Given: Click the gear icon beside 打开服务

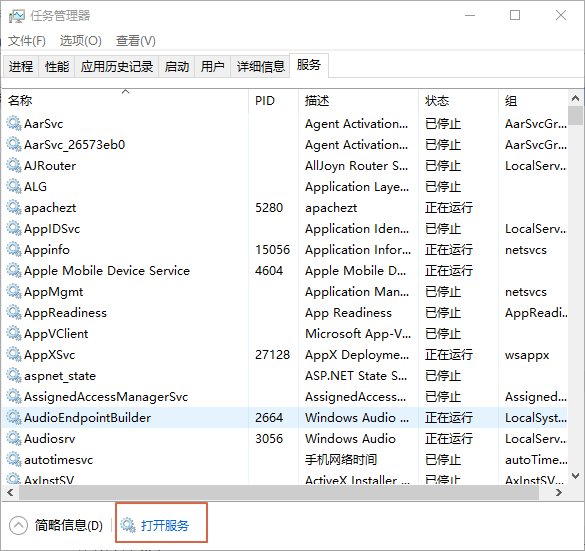Looking at the screenshot, I should click(128, 525).
